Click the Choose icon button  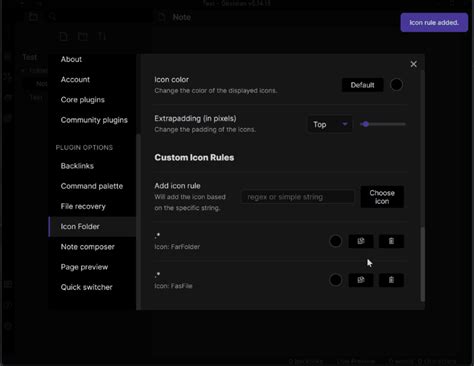(x=382, y=197)
